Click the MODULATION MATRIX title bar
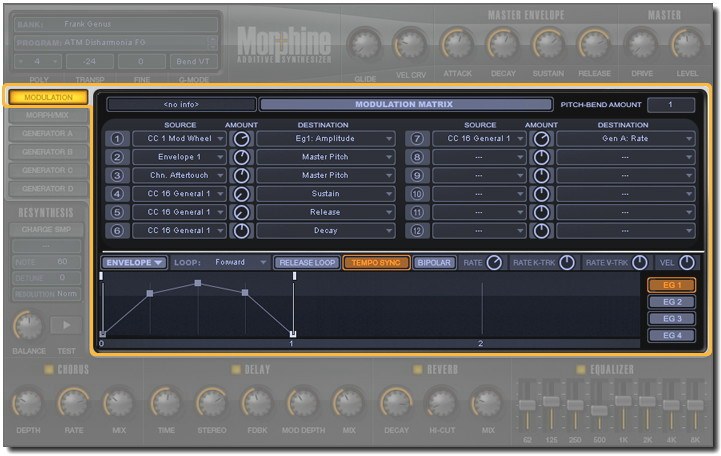 pyautogui.click(x=405, y=104)
